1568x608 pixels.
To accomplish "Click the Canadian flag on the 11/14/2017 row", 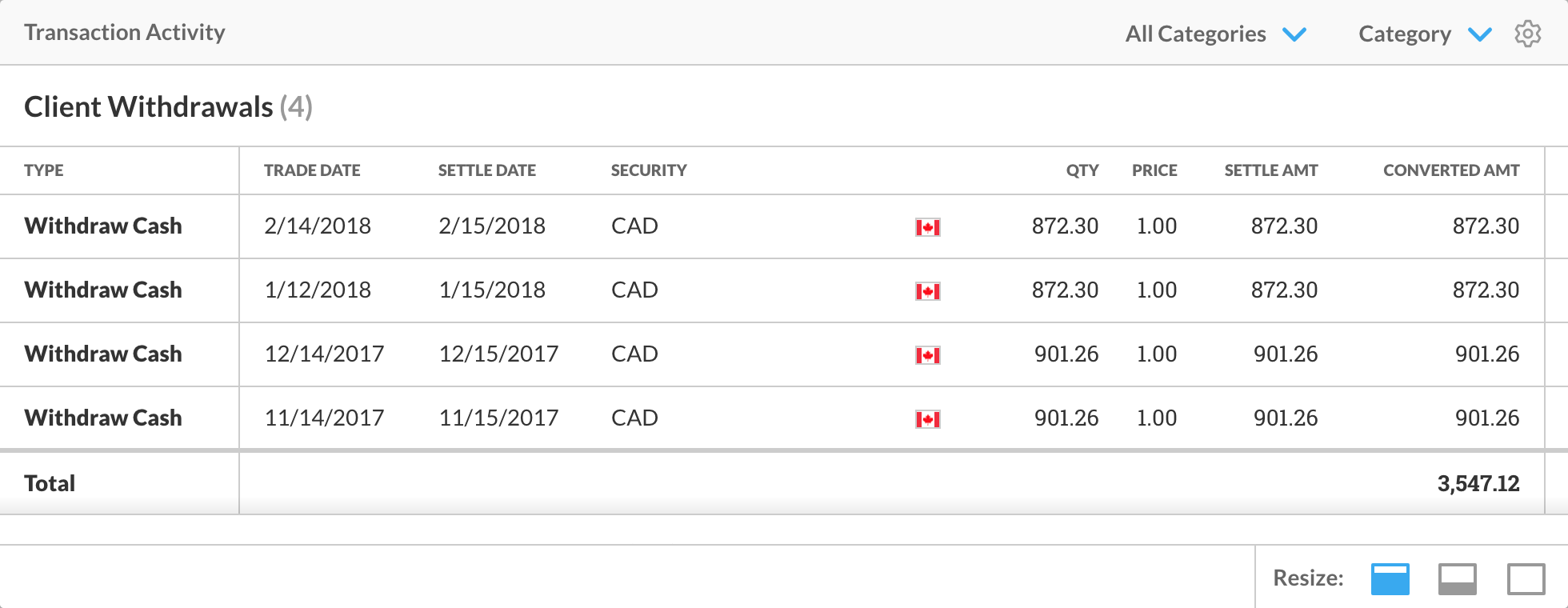I will [x=926, y=418].
